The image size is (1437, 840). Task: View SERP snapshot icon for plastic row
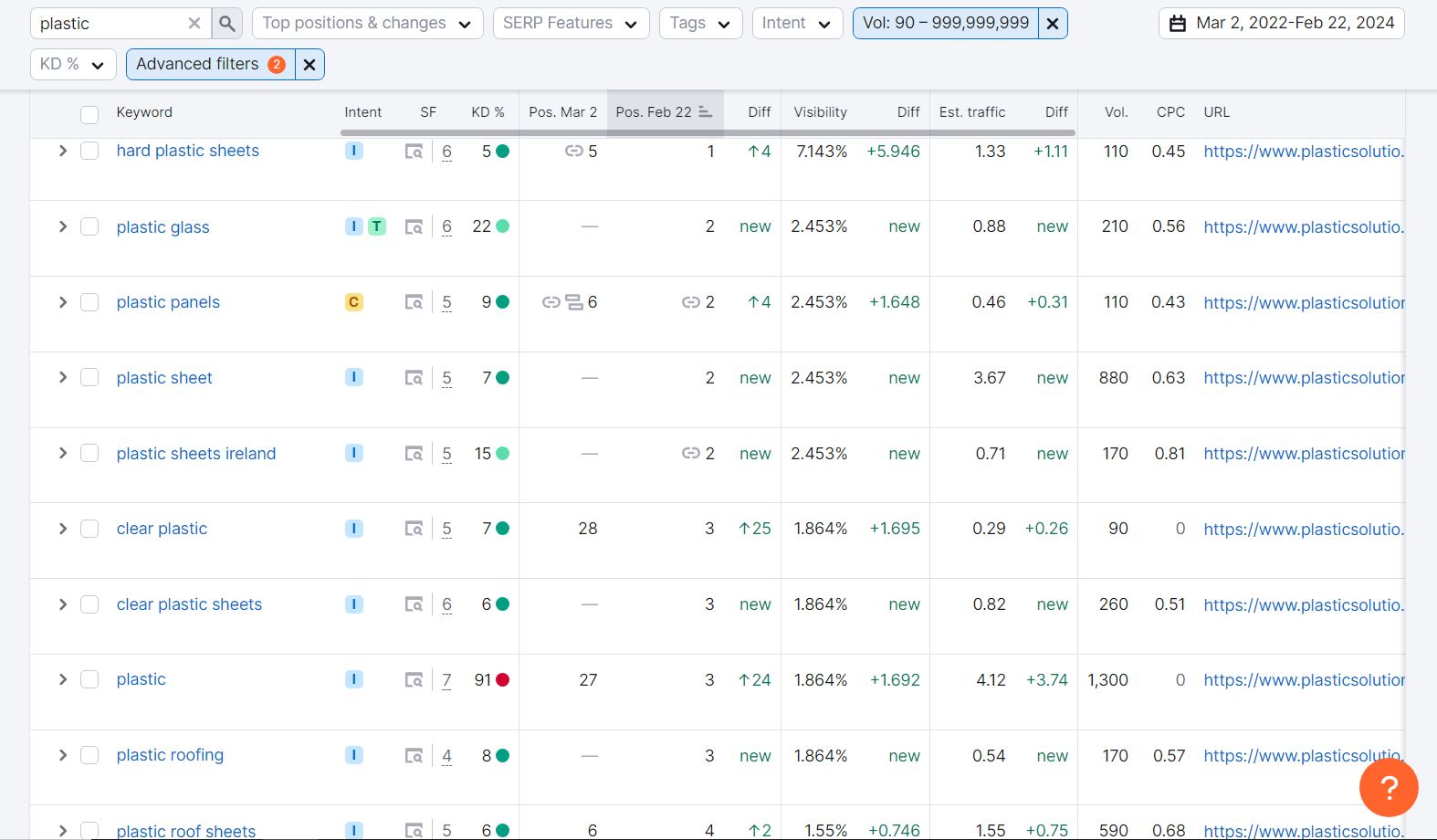click(x=414, y=680)
